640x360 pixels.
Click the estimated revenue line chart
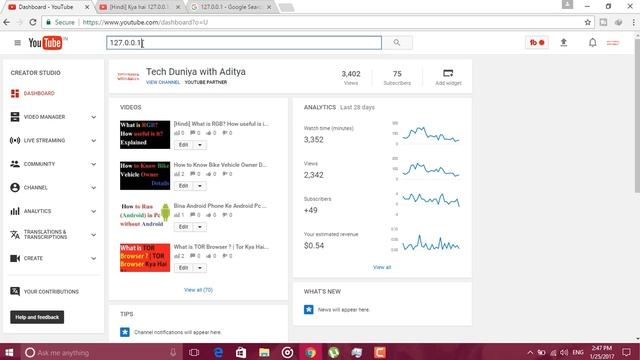coord(431,242)
